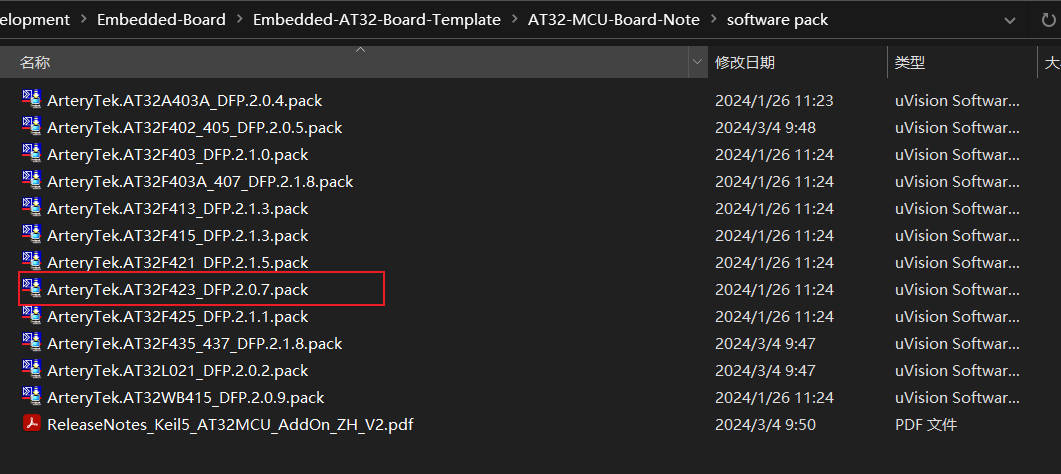Select the AT32A403A_DFP.2.0.4 pack file icon
Viewport: 1061px width, 474px height.
tap(32, 100)
